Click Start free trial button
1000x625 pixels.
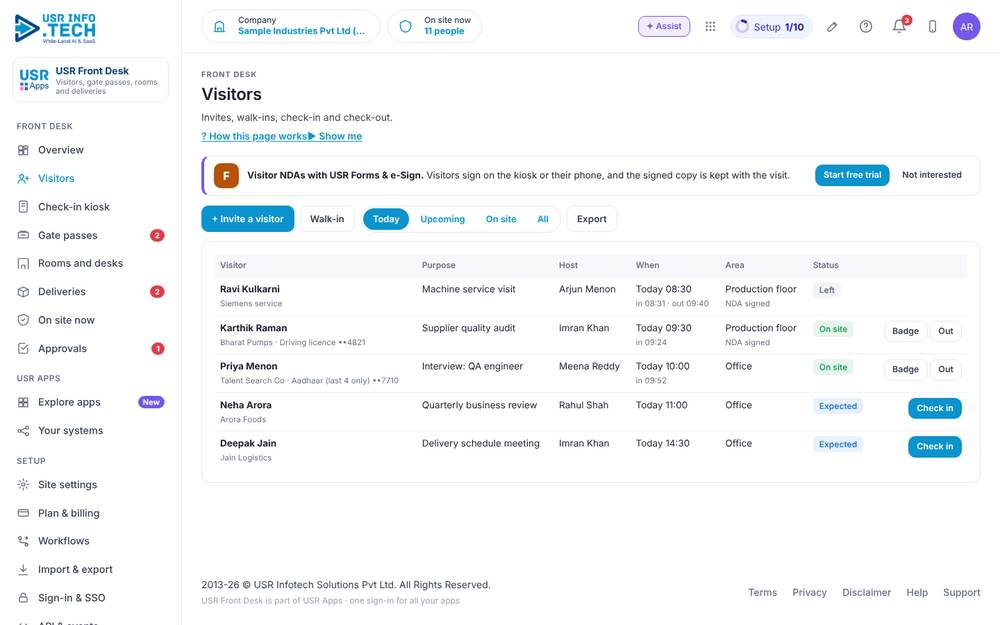[852, 175]
